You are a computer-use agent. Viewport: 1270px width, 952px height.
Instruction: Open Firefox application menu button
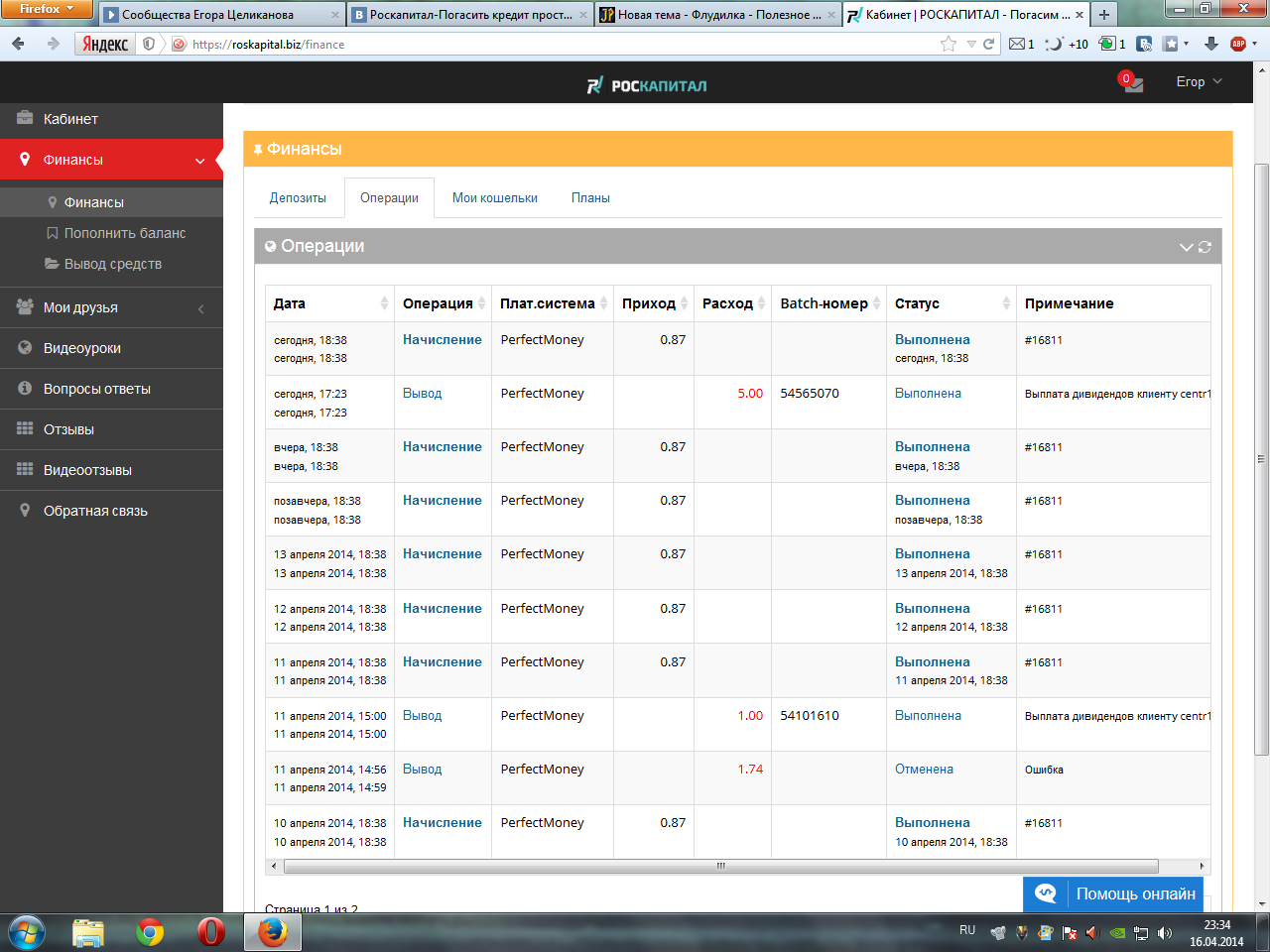pyautogui.click(x=47, y=9)
